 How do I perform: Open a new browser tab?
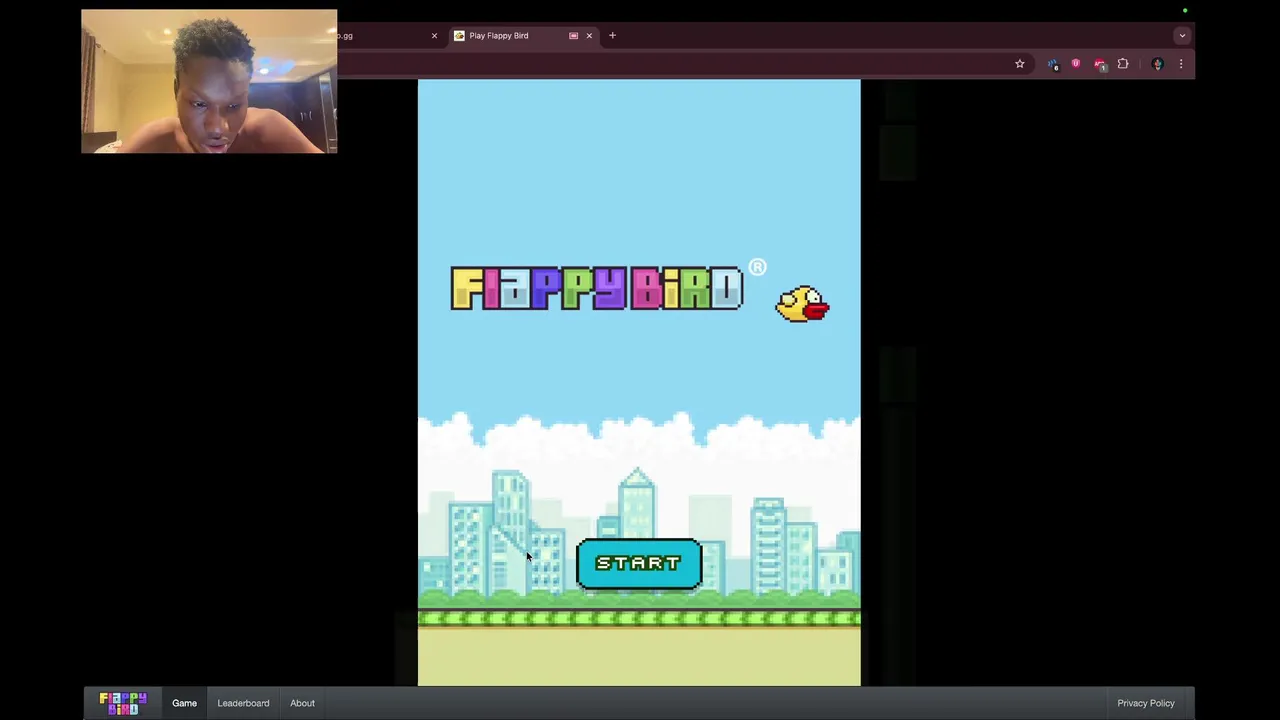[x=612, y=36]
